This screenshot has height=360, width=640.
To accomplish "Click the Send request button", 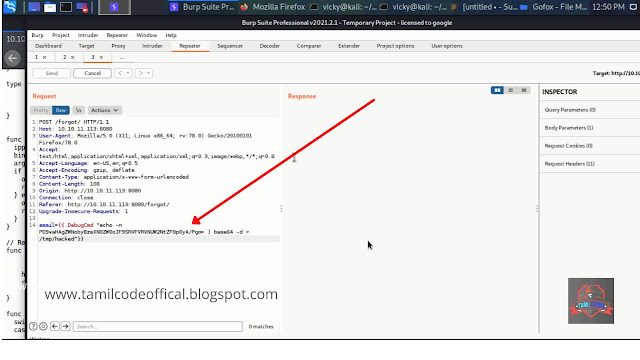I will pos(51,73).
